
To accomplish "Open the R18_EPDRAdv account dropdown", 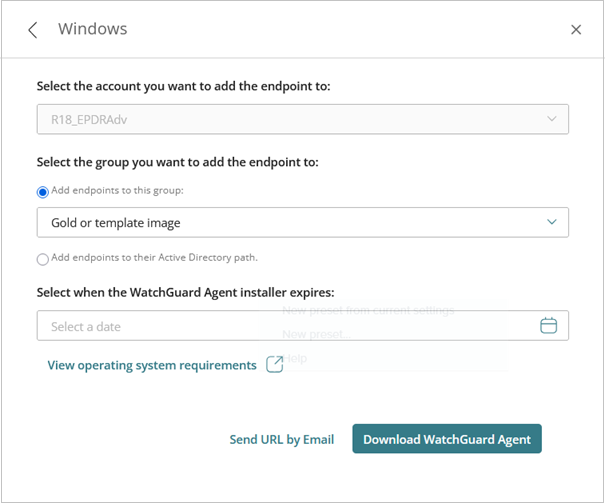I will (302, 119).
